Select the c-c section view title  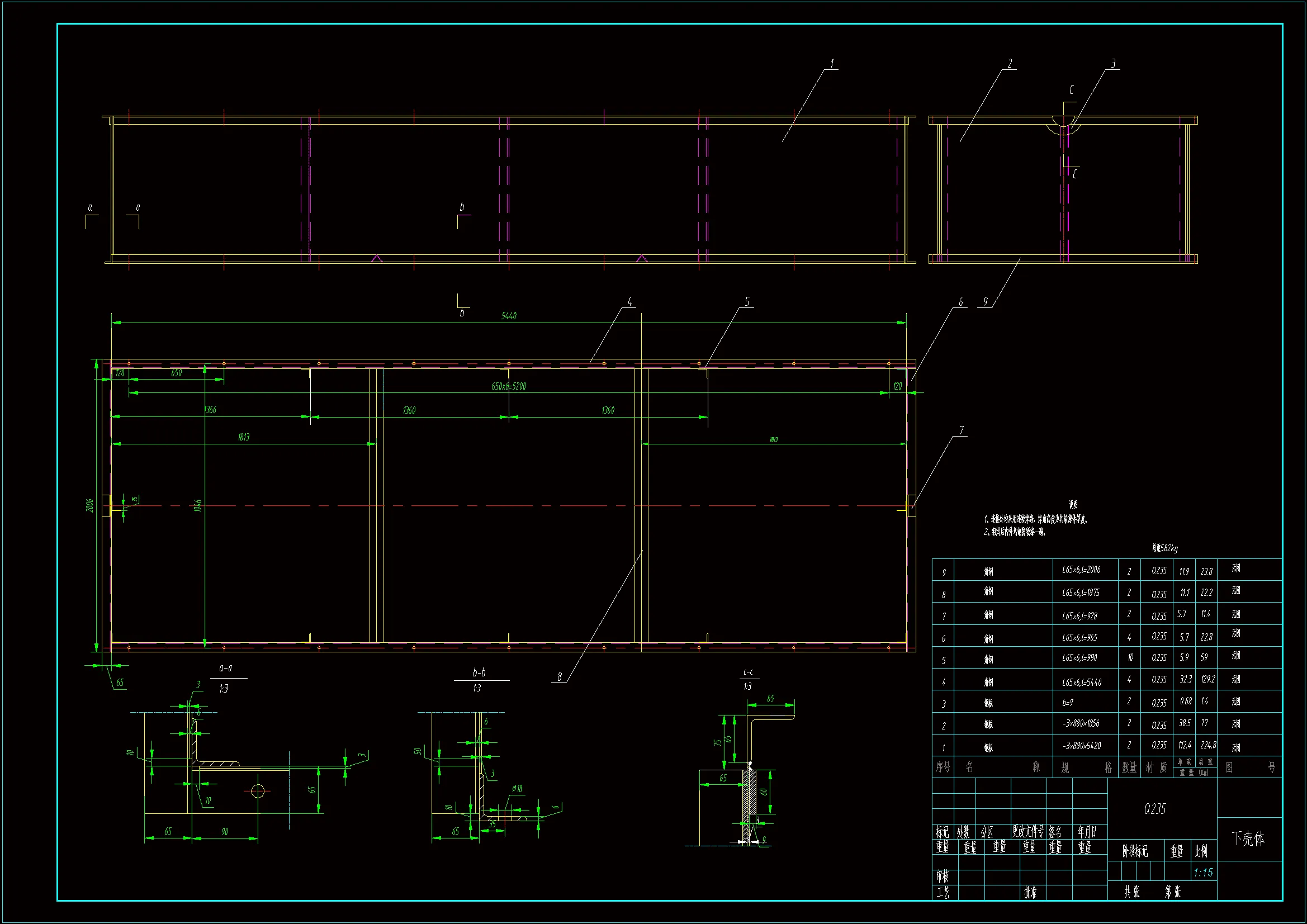click(x=748, y=672)
